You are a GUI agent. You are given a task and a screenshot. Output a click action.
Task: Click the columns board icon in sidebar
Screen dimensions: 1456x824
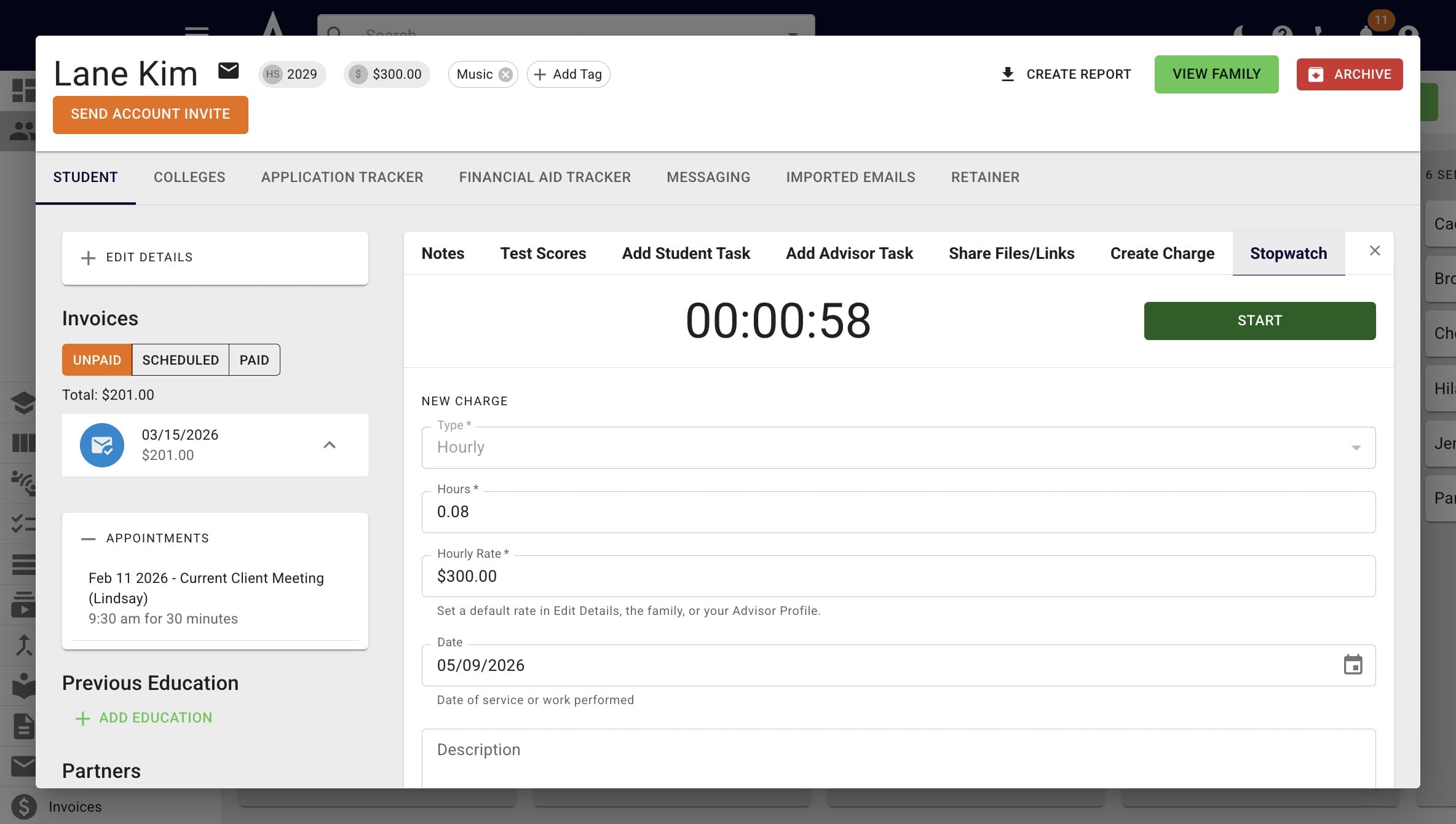tap(23, 443)
